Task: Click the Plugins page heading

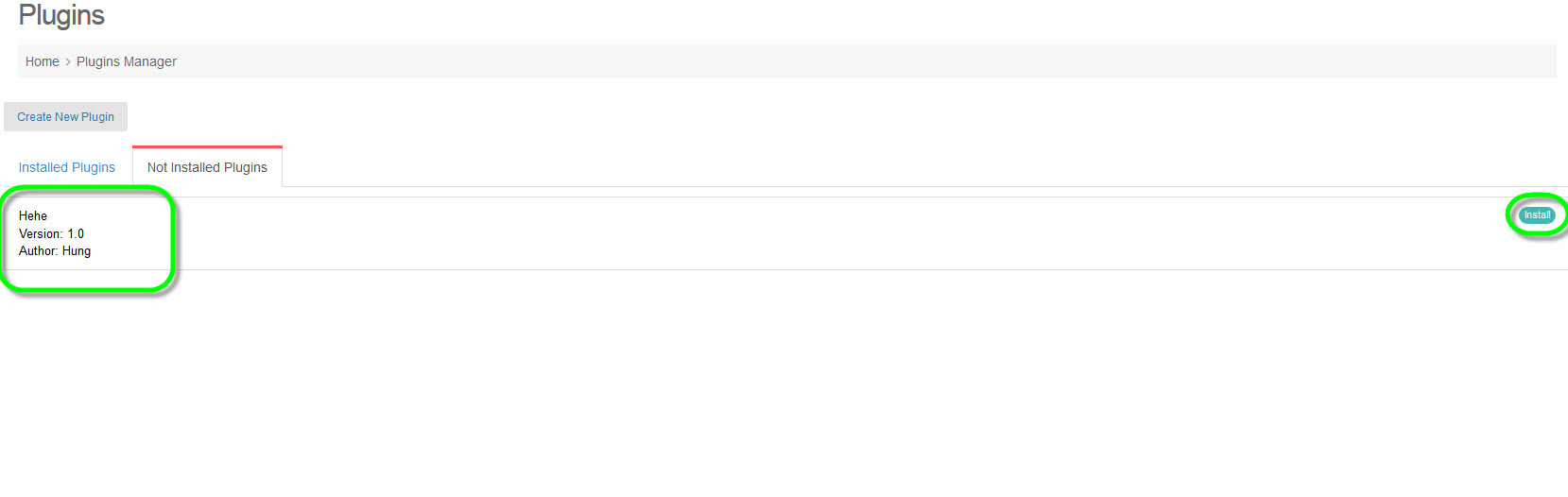Action: point(61,15)
